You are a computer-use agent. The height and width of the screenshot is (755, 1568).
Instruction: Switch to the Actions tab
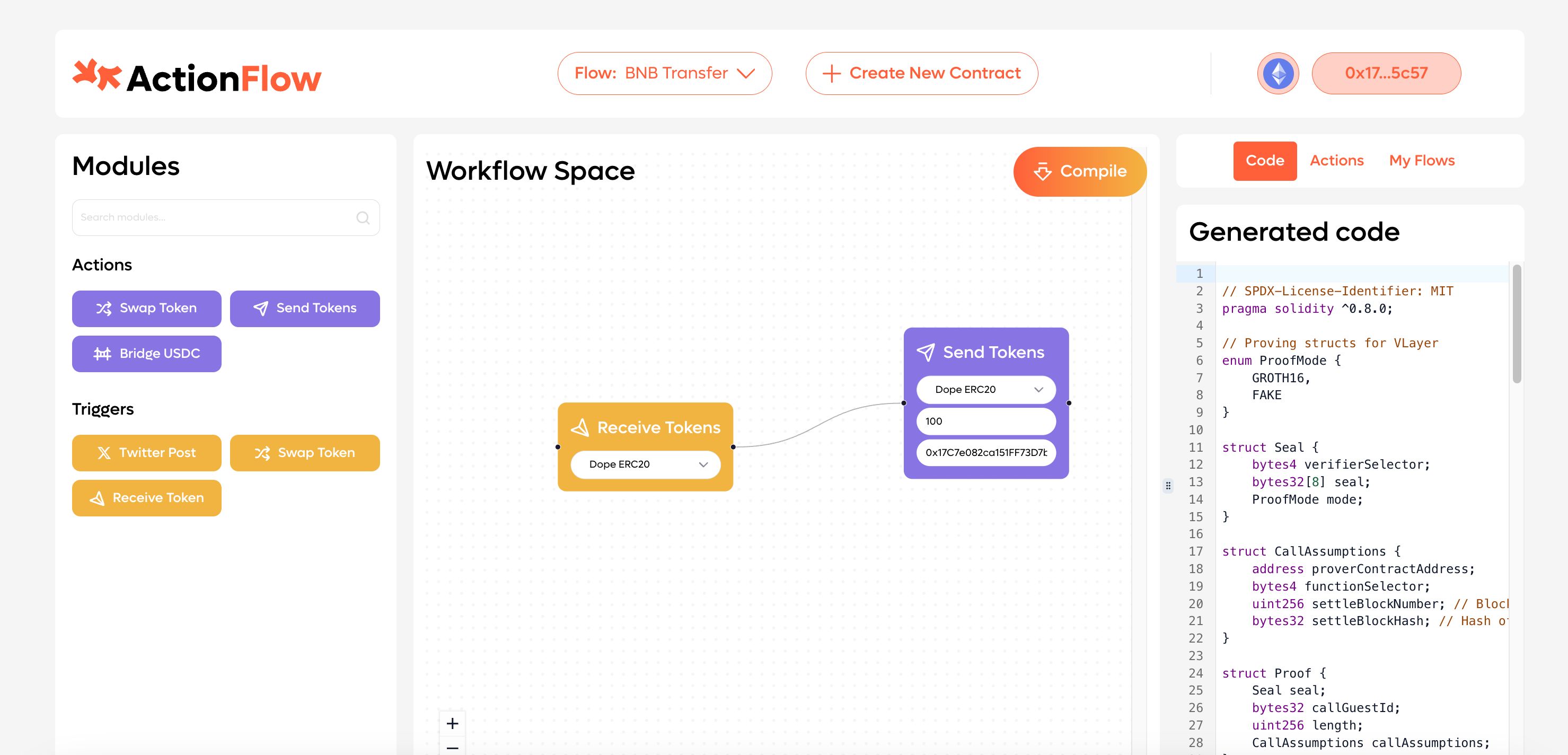pyautogui.click(x=1337, y=160)
